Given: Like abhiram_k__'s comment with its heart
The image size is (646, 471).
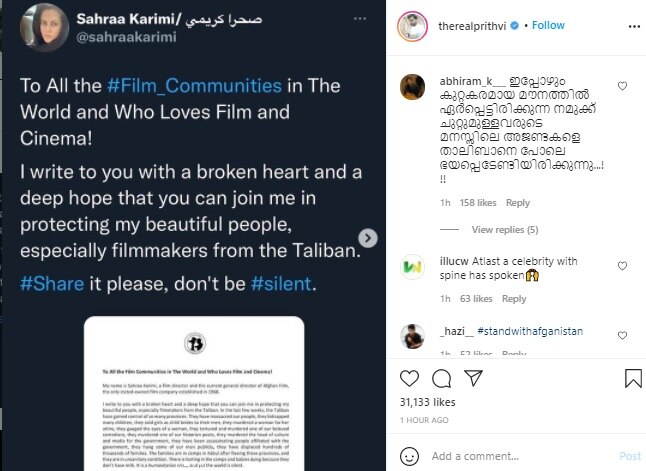Looking at the screenshot, I should coord(623,86).
